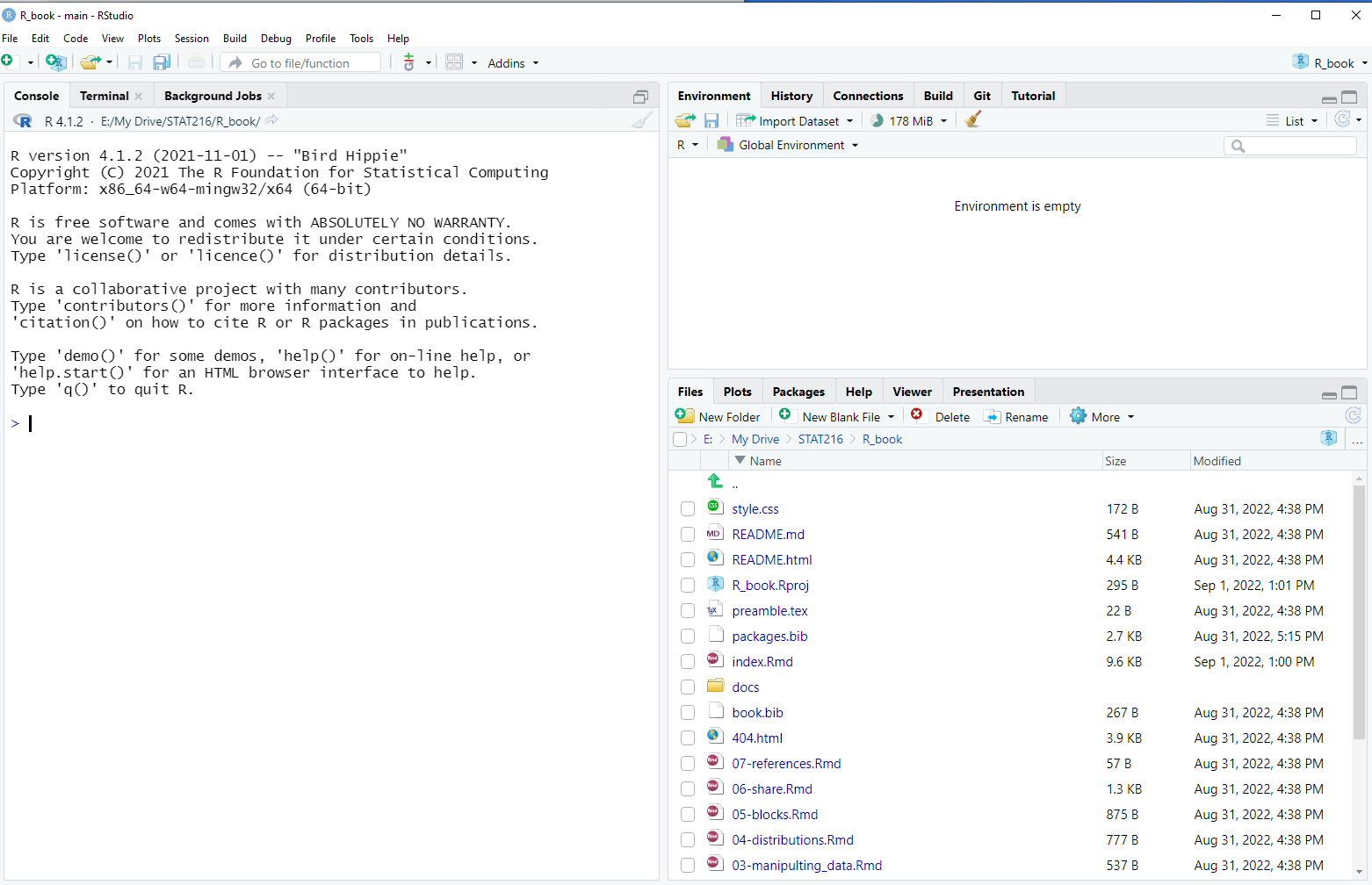1372x885 pixels.
Task: Tick the R_book.Rproj checkbox
Action: point(688,586)
